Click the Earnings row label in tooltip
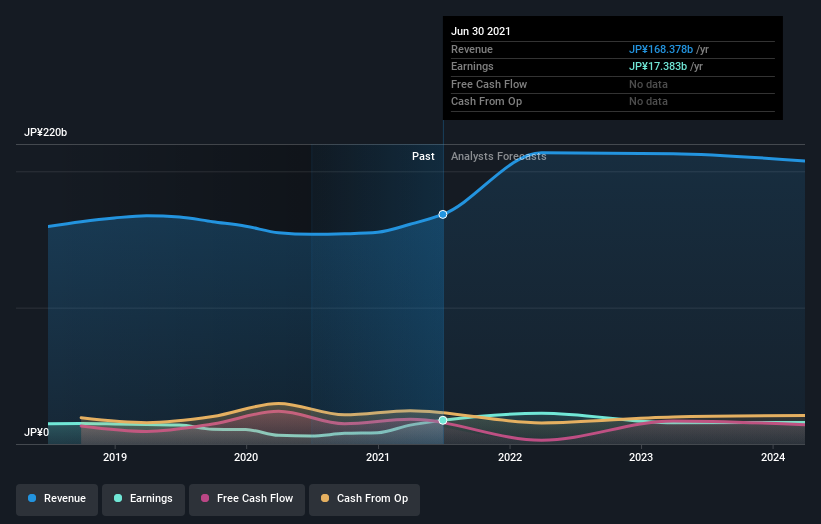Screen dimensions: 821x524 coord(472,66)
